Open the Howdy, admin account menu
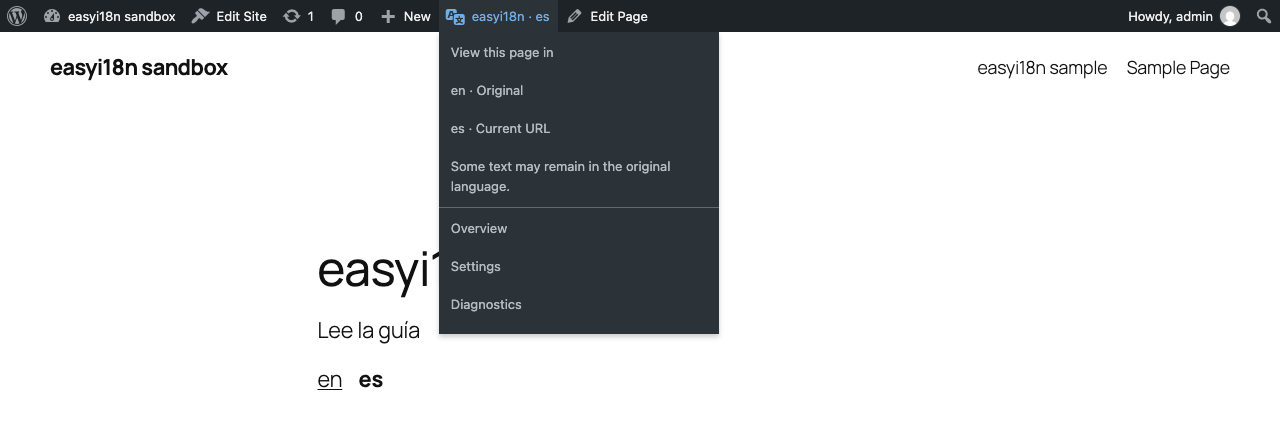Viewport: 1280px width, 440px height. (1184, 16)
